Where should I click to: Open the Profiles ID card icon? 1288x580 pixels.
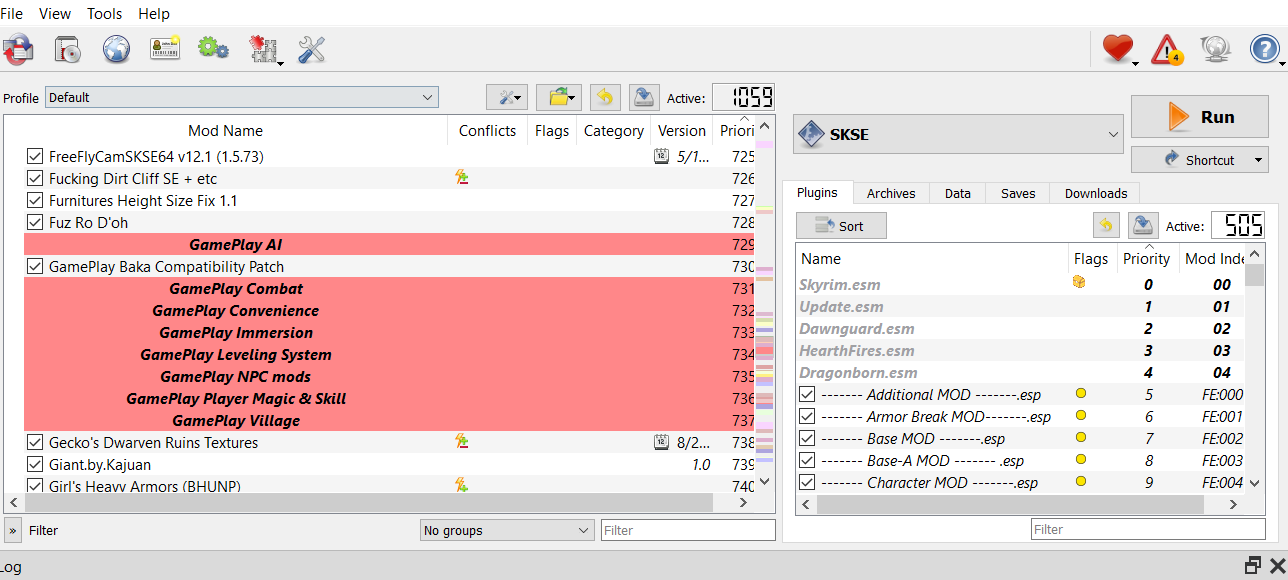(x=165, y=49)
